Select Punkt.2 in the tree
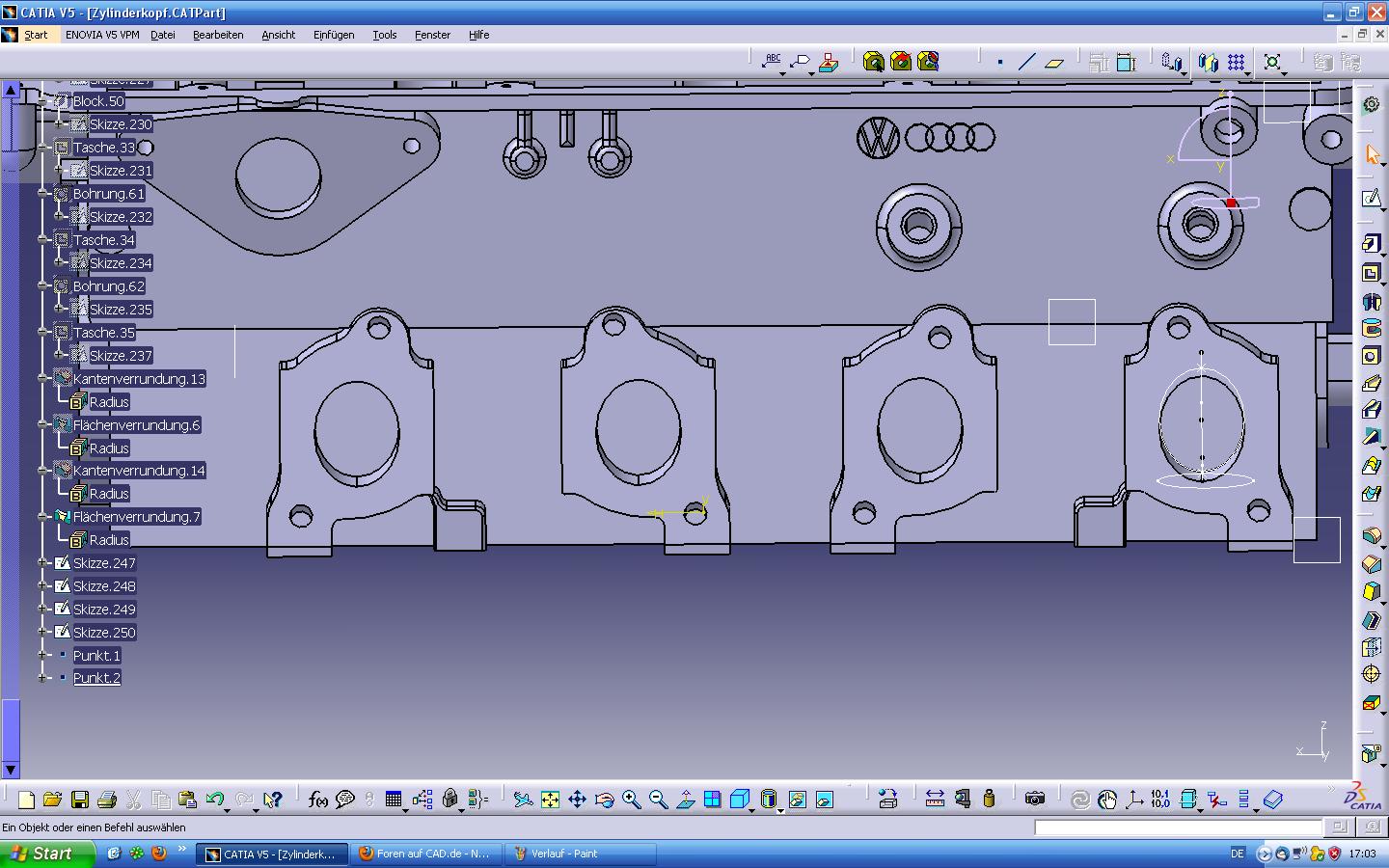This screenshot has width=1389, height=868. [96, 678]
